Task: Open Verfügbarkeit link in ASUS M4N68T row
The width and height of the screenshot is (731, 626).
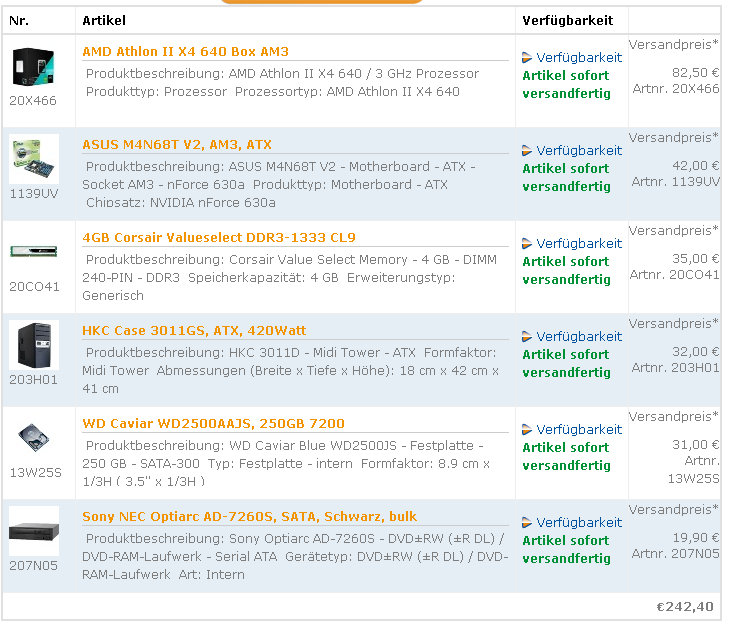Action: 579,151
